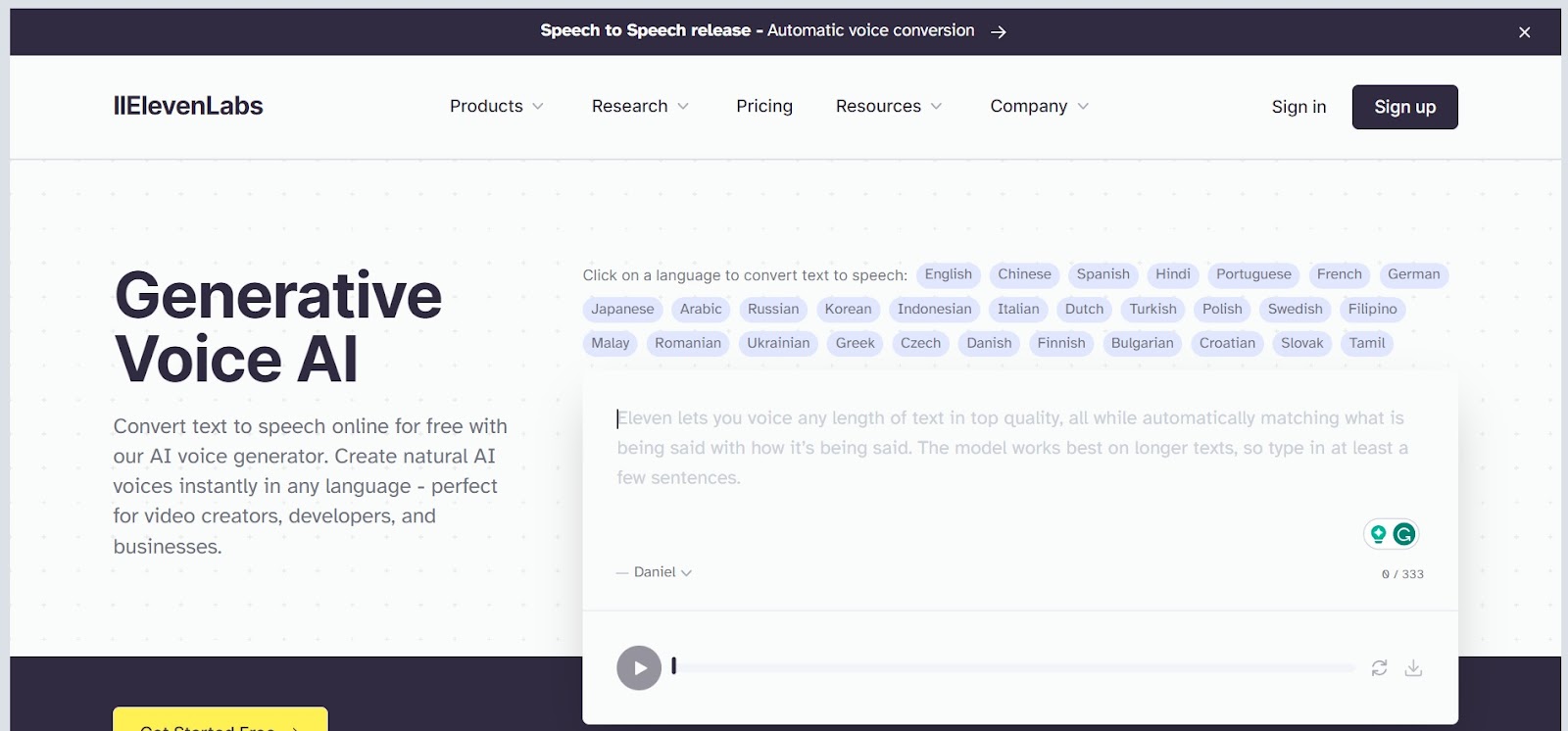Viewport: 1568px width, 731px height.
Task: Expand the Company menu
Action: click(x=1039, y=106)
